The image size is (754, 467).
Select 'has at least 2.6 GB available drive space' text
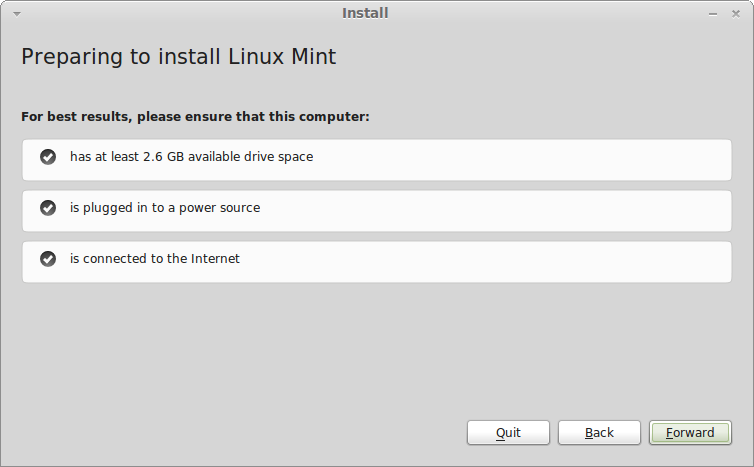(191, 157)
